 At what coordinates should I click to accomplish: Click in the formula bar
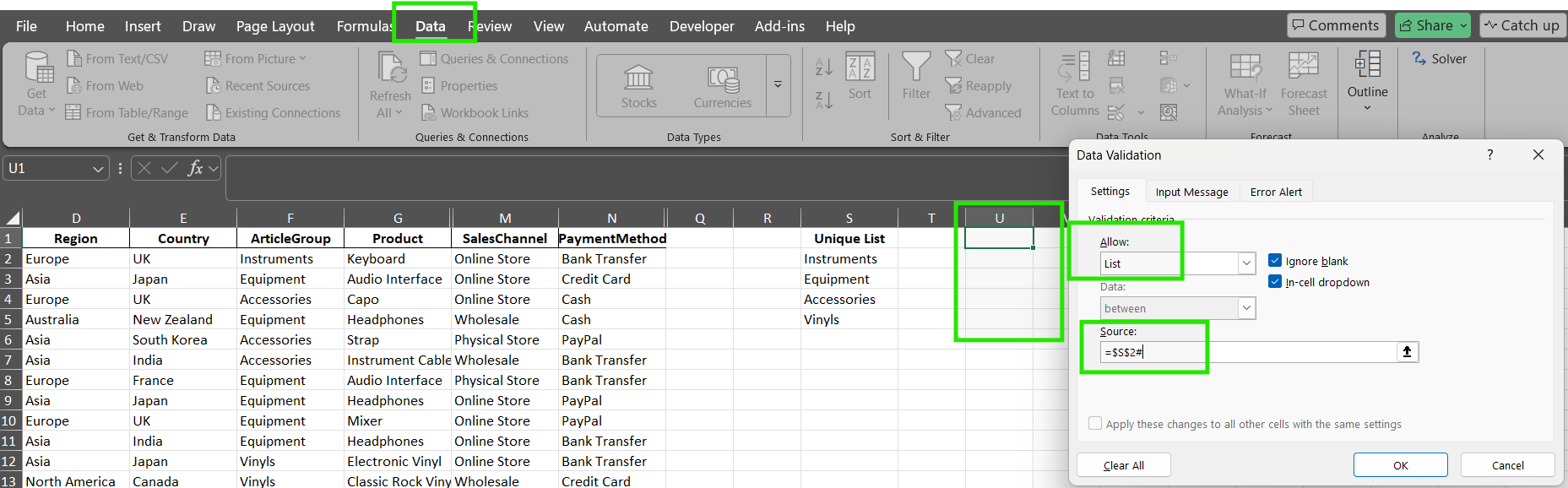pyautogui.click(x=646, y=177)
